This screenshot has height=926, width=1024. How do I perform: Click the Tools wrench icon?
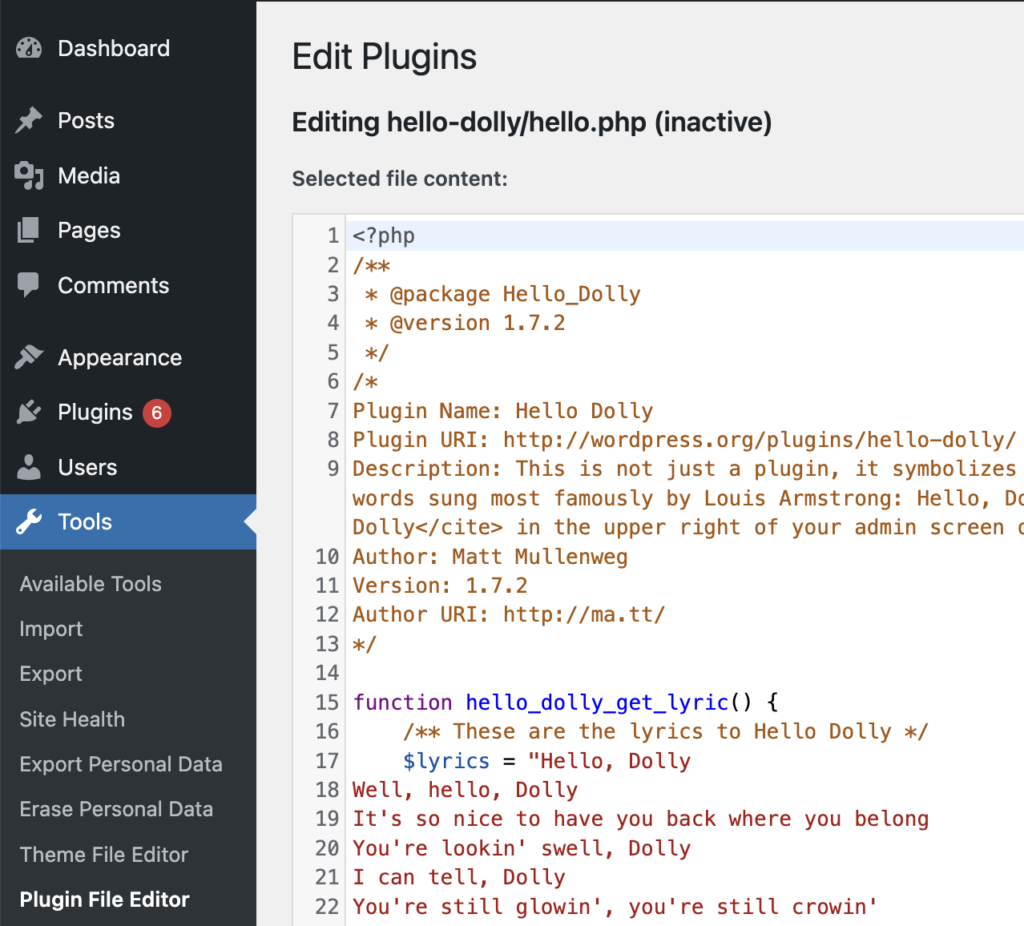point(29,522)
